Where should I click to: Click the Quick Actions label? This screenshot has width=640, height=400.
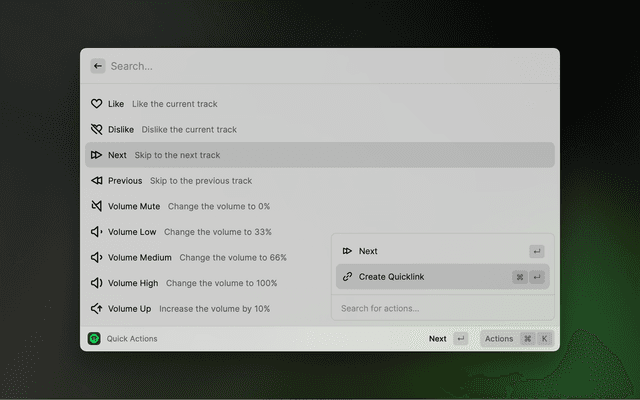132,339
